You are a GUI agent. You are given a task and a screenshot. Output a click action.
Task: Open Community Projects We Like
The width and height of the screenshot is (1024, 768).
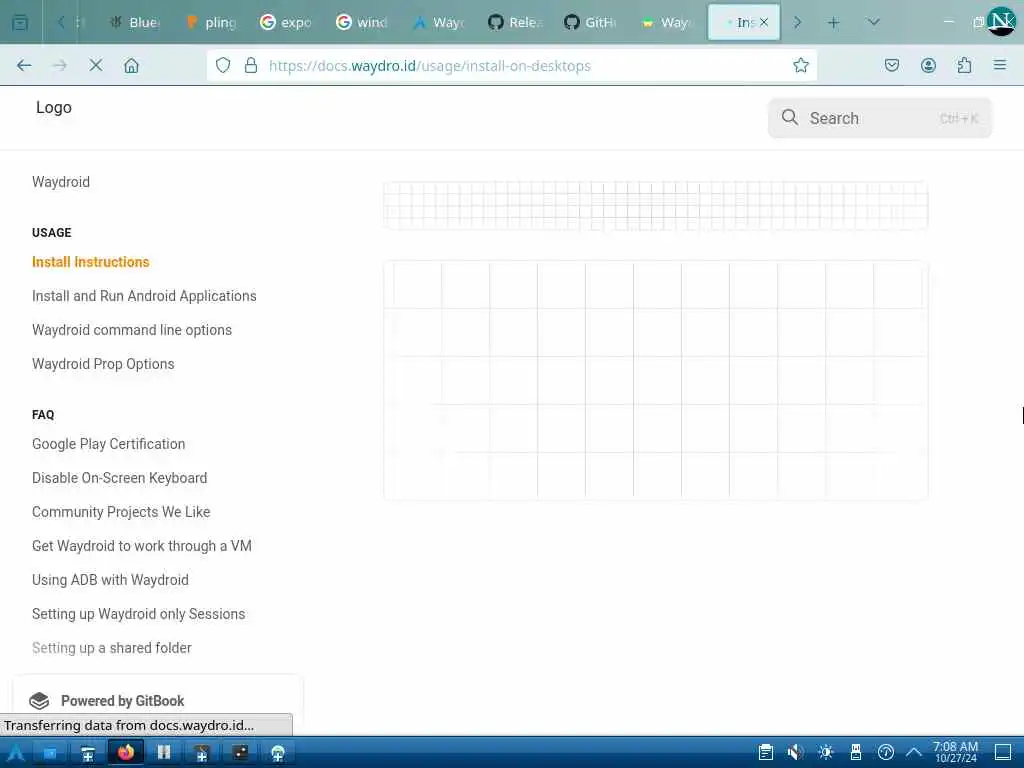click(121, 512)
